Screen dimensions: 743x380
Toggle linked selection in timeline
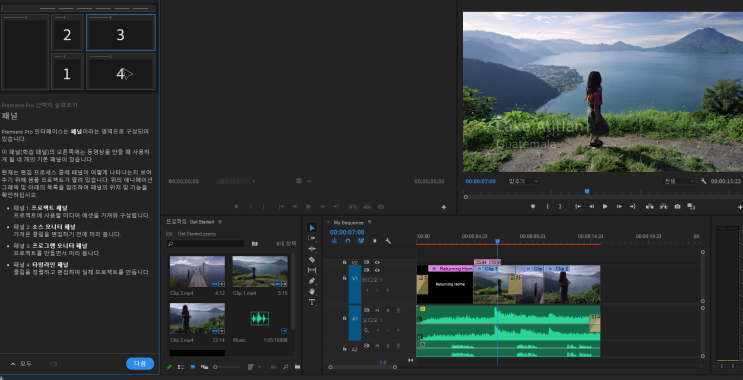[x=361, y=241]
